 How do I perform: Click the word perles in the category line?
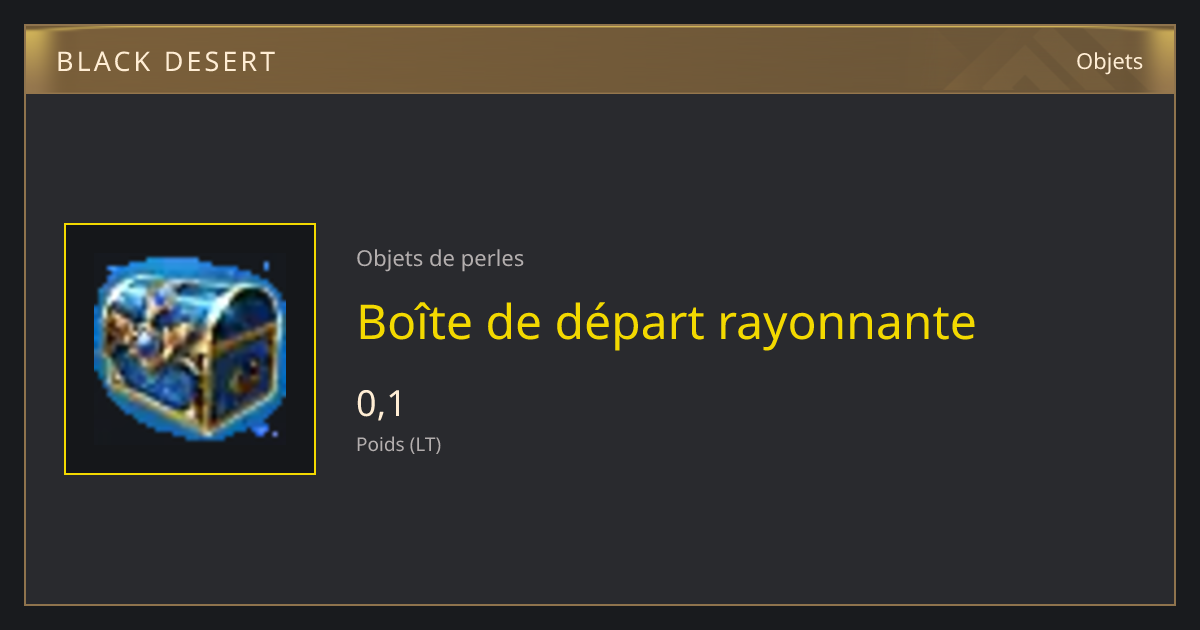click(x=492, y=260)
